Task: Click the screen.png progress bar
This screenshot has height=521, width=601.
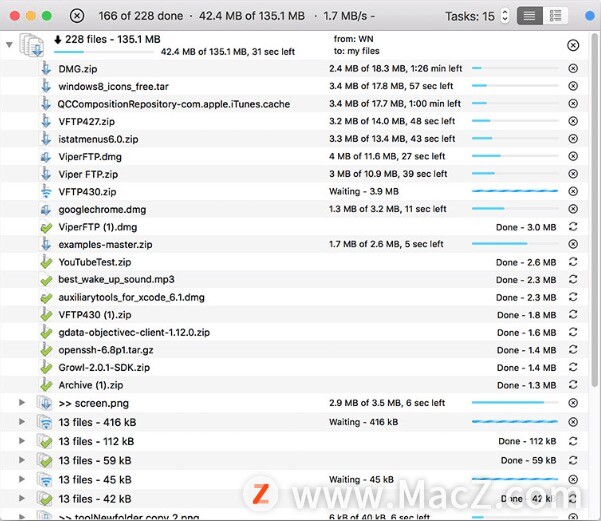Action: pyautogui.click(x=515, y=403)
